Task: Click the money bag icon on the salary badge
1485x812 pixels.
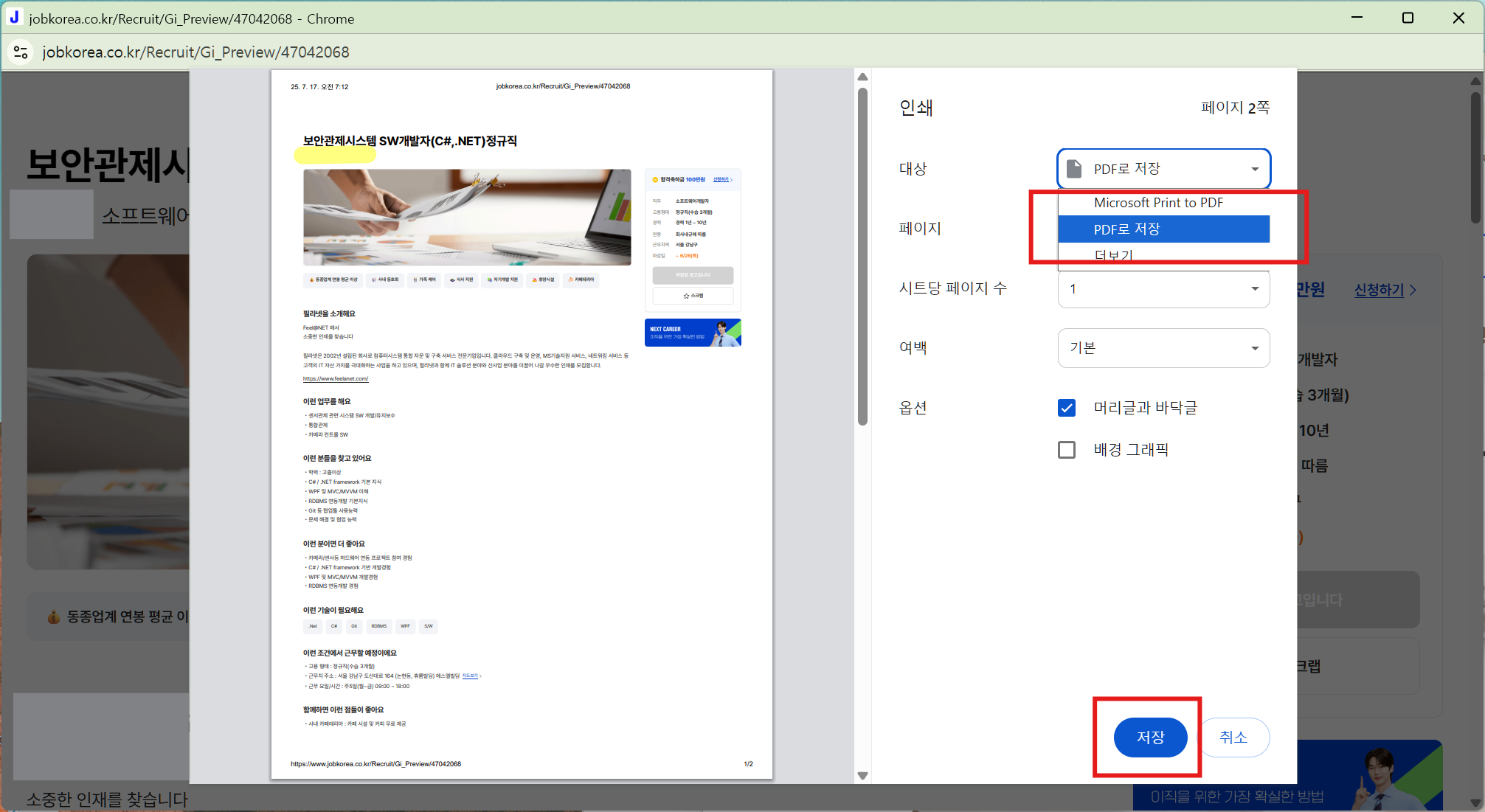Action: [x=53, y=617]
